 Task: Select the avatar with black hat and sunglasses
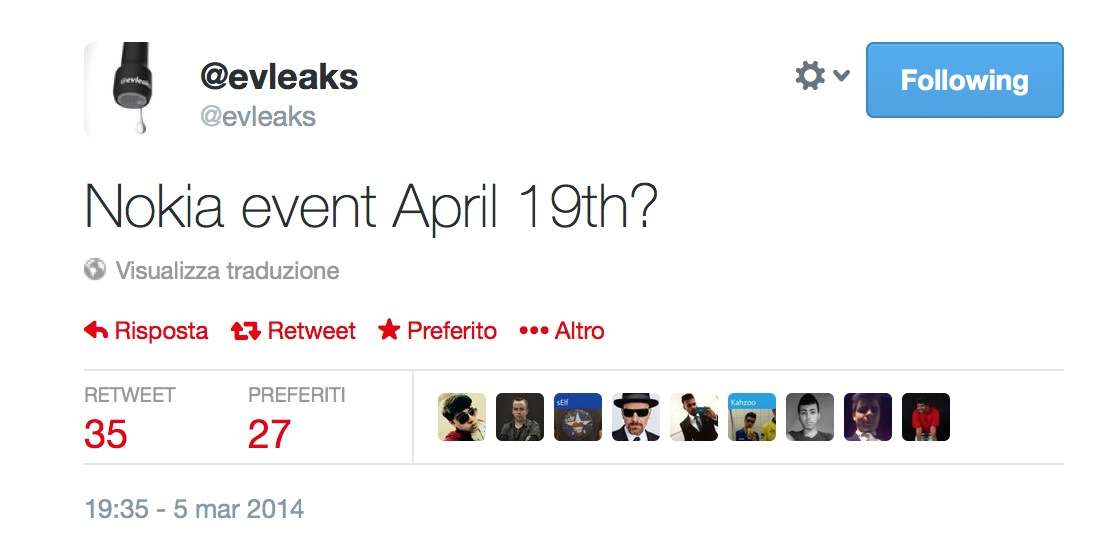tap(636, 417)
